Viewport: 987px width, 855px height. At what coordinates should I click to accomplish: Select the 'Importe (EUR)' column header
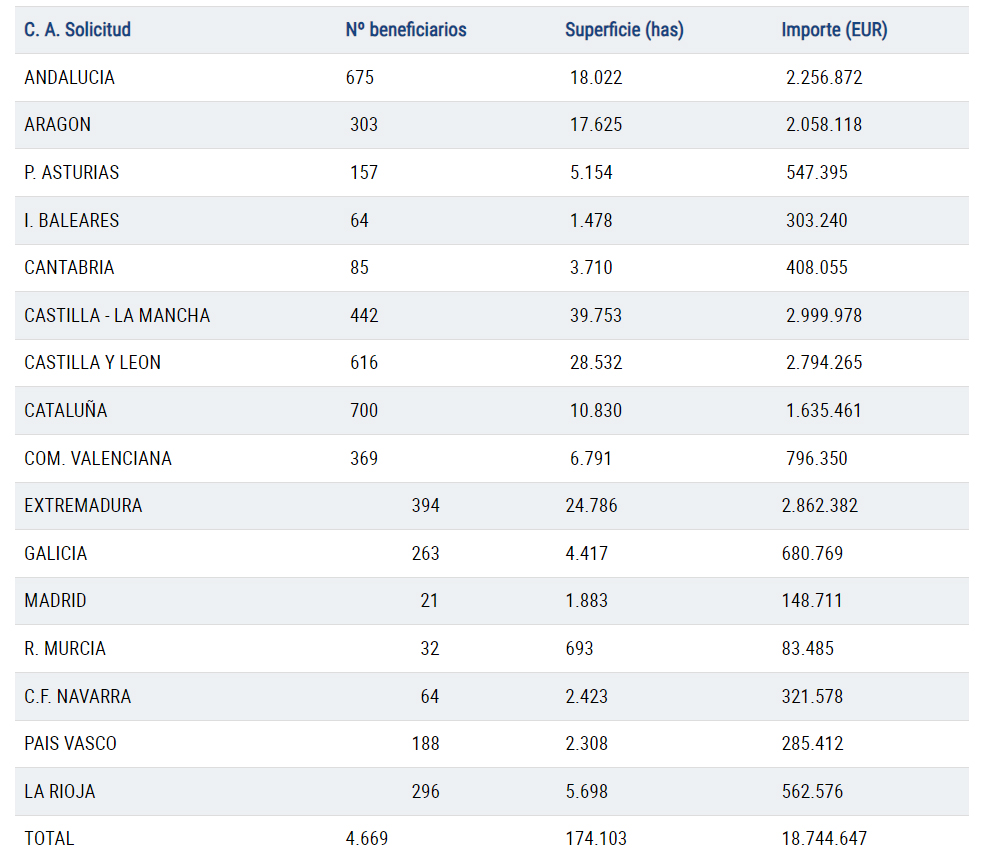coord(834,30)
